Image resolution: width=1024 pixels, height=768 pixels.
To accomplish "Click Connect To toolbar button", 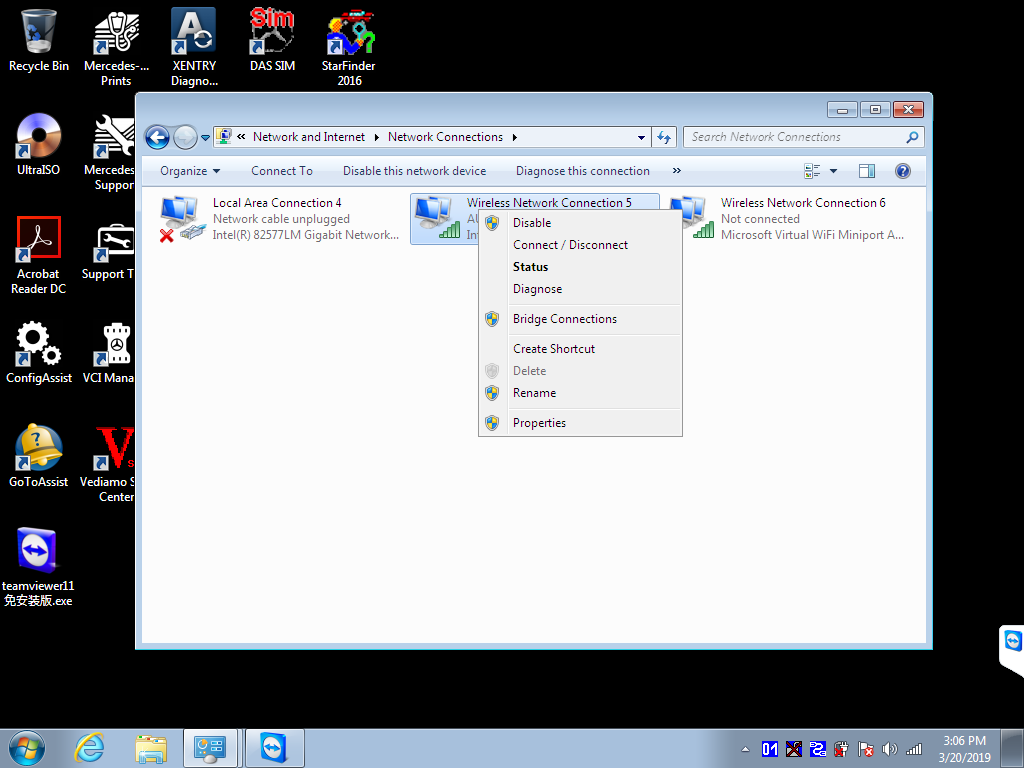I will (x=282, y=171).
